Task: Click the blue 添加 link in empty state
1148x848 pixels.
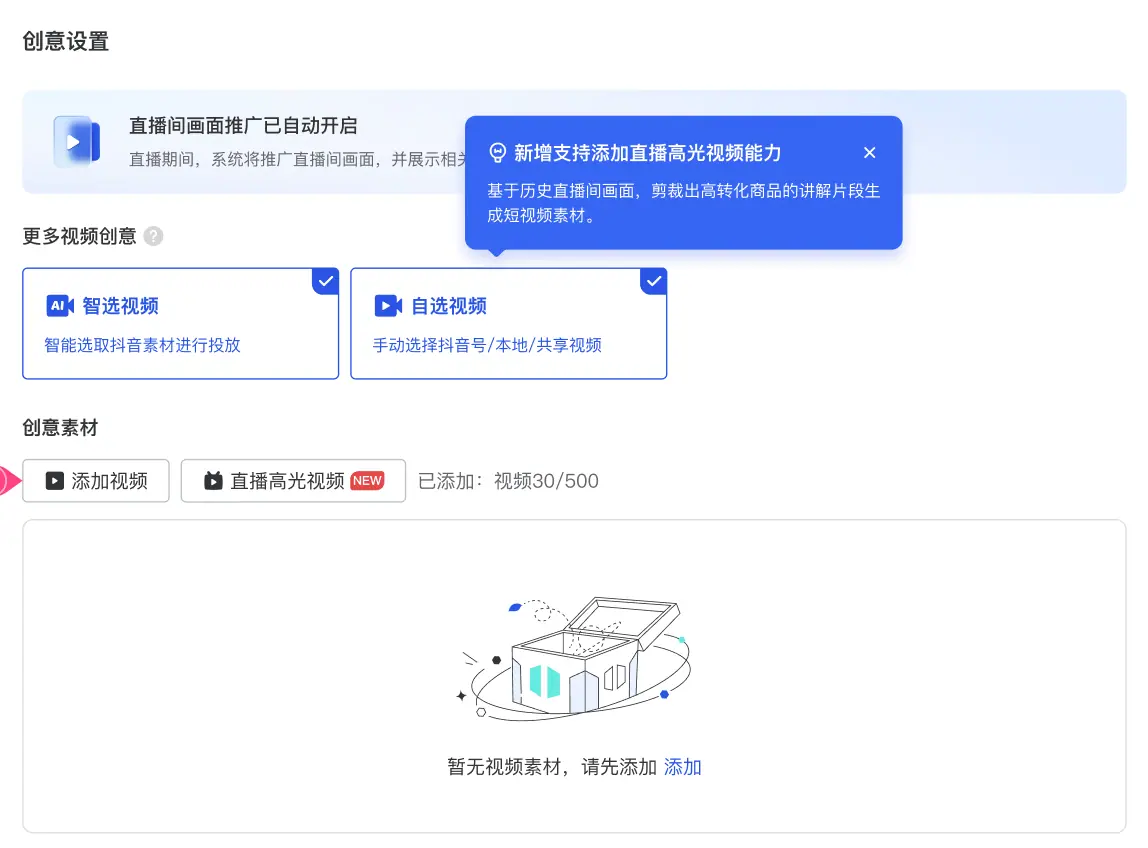Action: point(682,767)
